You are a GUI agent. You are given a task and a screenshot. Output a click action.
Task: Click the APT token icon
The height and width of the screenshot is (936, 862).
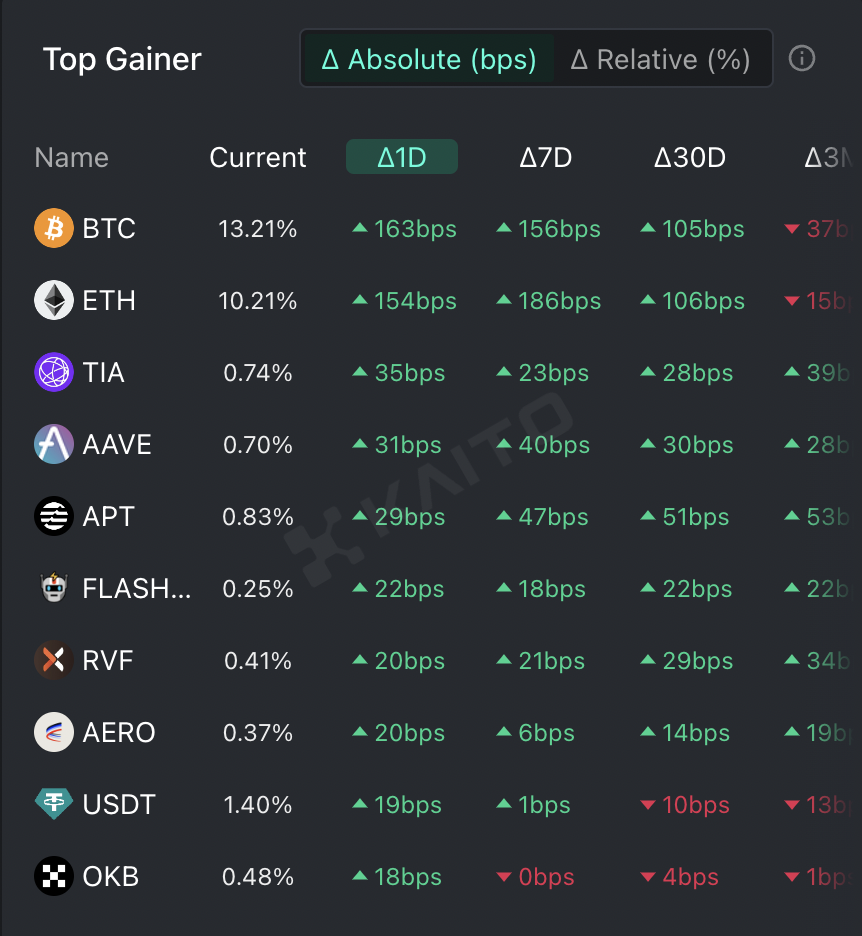(54, 517)
